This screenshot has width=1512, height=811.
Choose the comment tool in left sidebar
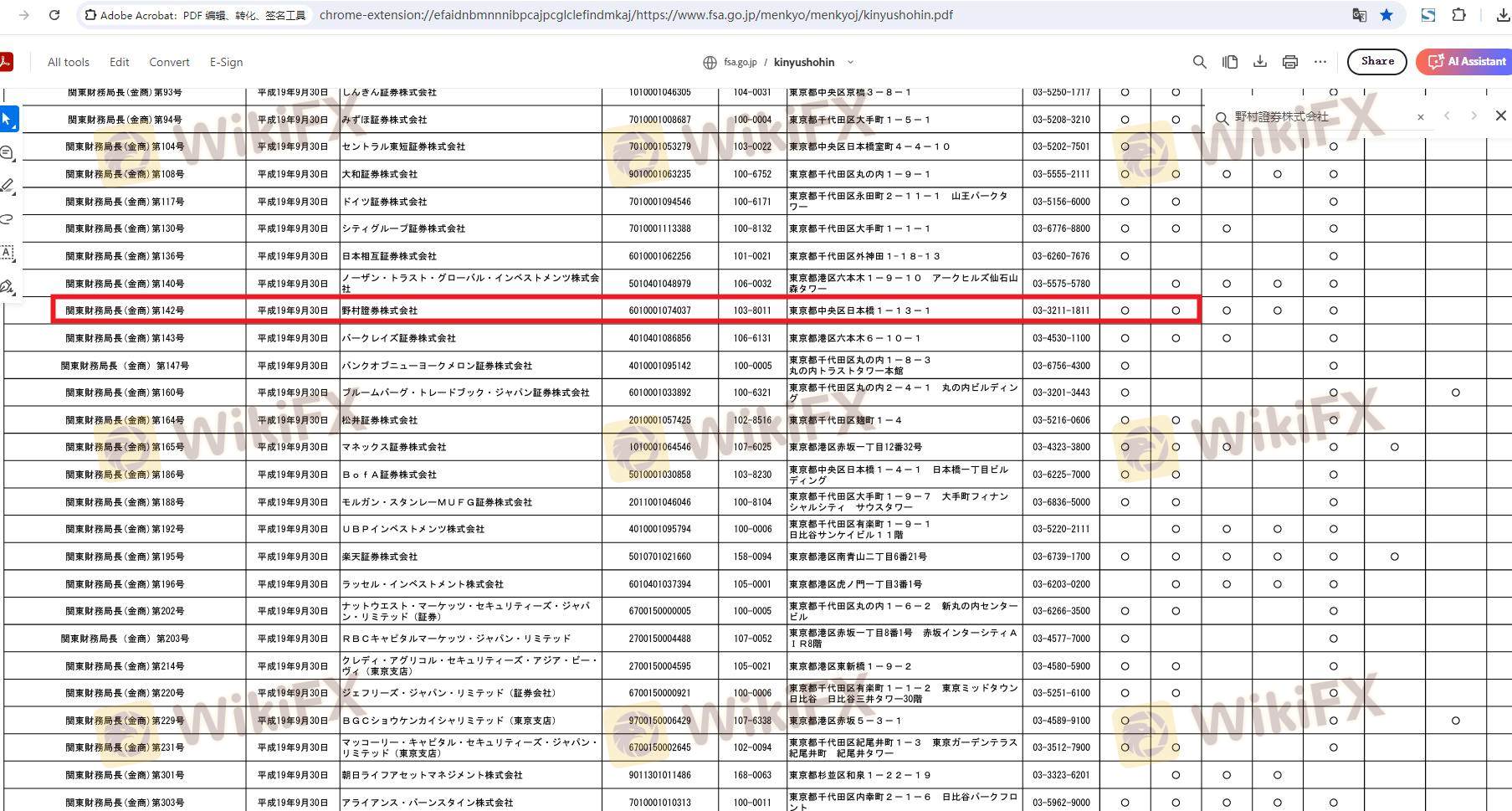tap(8, 153)
